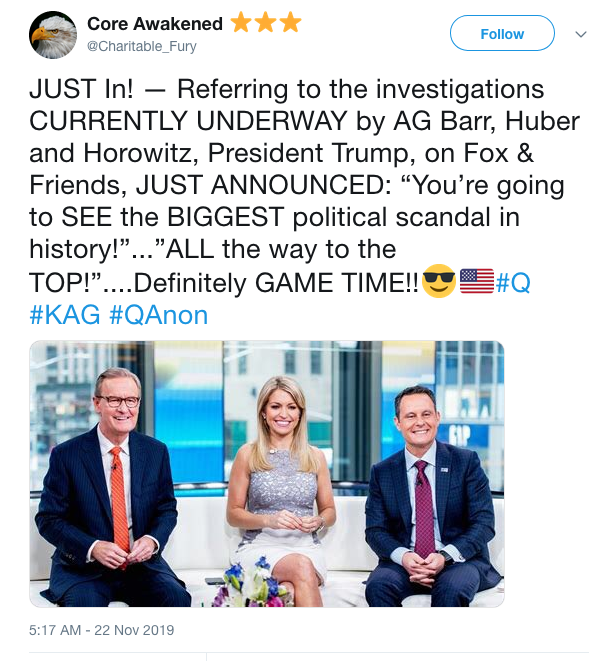Click the Core Awakened display name
Screen dimensions: 615x661
[154, 23]
